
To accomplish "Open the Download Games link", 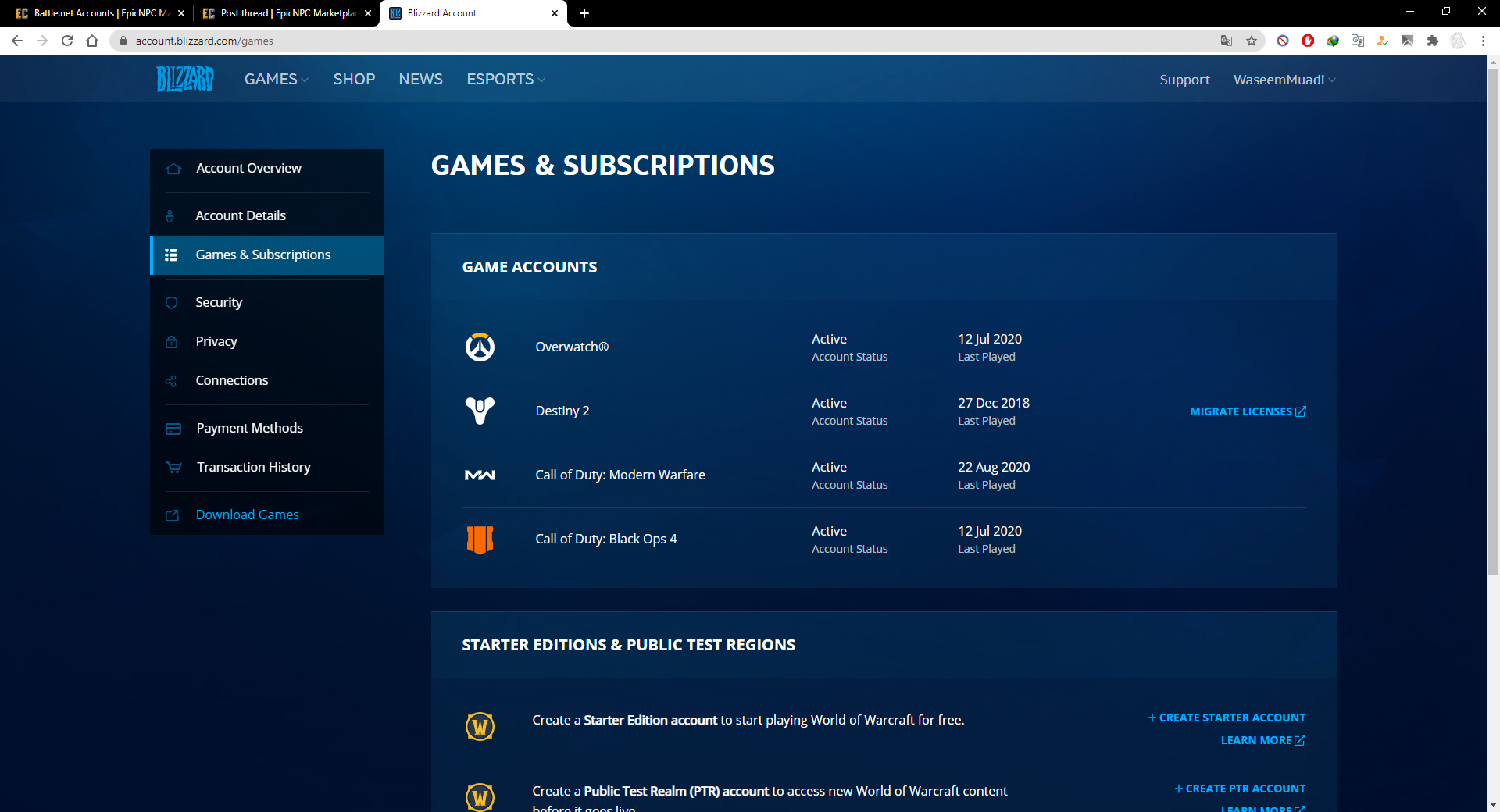I will tap(247, 515).
